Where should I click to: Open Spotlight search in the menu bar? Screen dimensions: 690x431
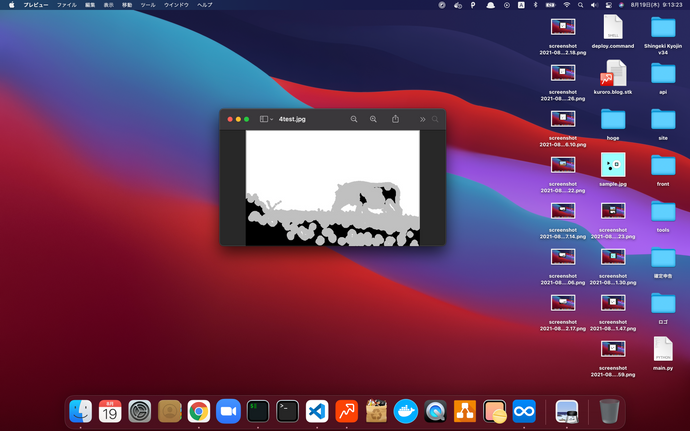[580, 5]
